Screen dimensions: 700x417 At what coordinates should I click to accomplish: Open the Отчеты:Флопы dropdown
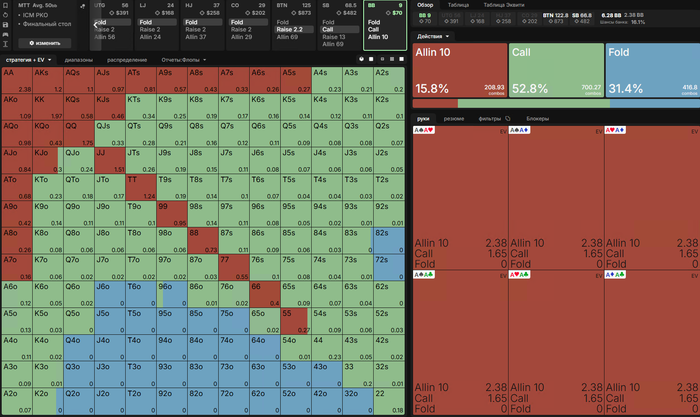point(183,60)
